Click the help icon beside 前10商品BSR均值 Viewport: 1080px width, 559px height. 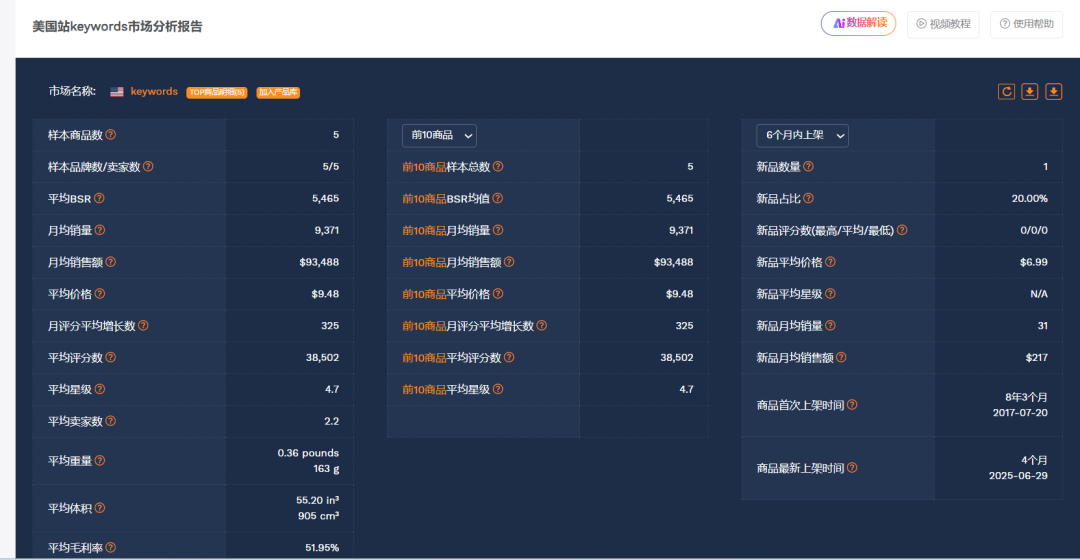(497, 198)
